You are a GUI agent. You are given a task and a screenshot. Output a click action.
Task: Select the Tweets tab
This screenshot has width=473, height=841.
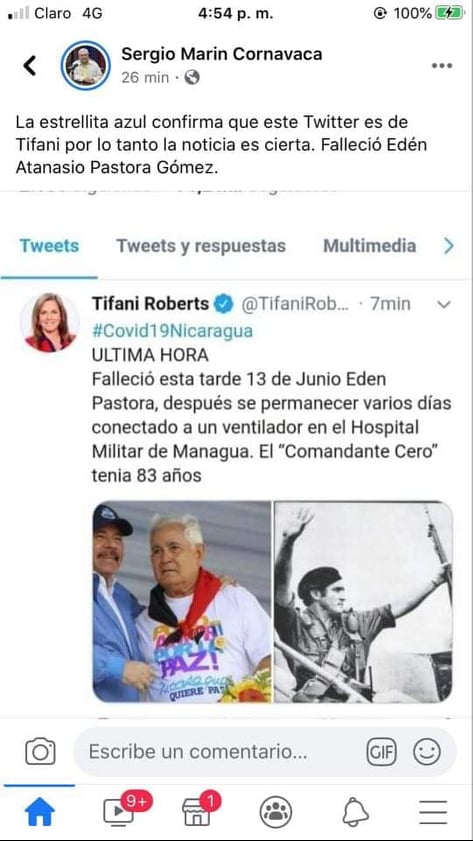click(49, 246)
